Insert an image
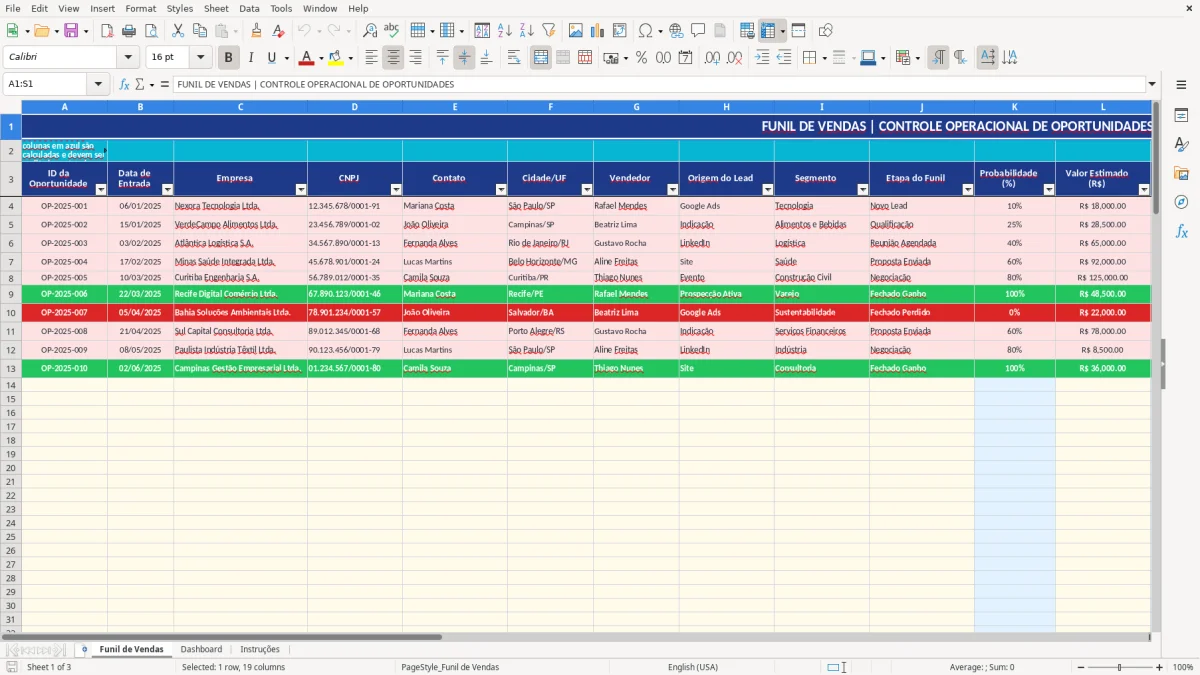 [576, 31]
